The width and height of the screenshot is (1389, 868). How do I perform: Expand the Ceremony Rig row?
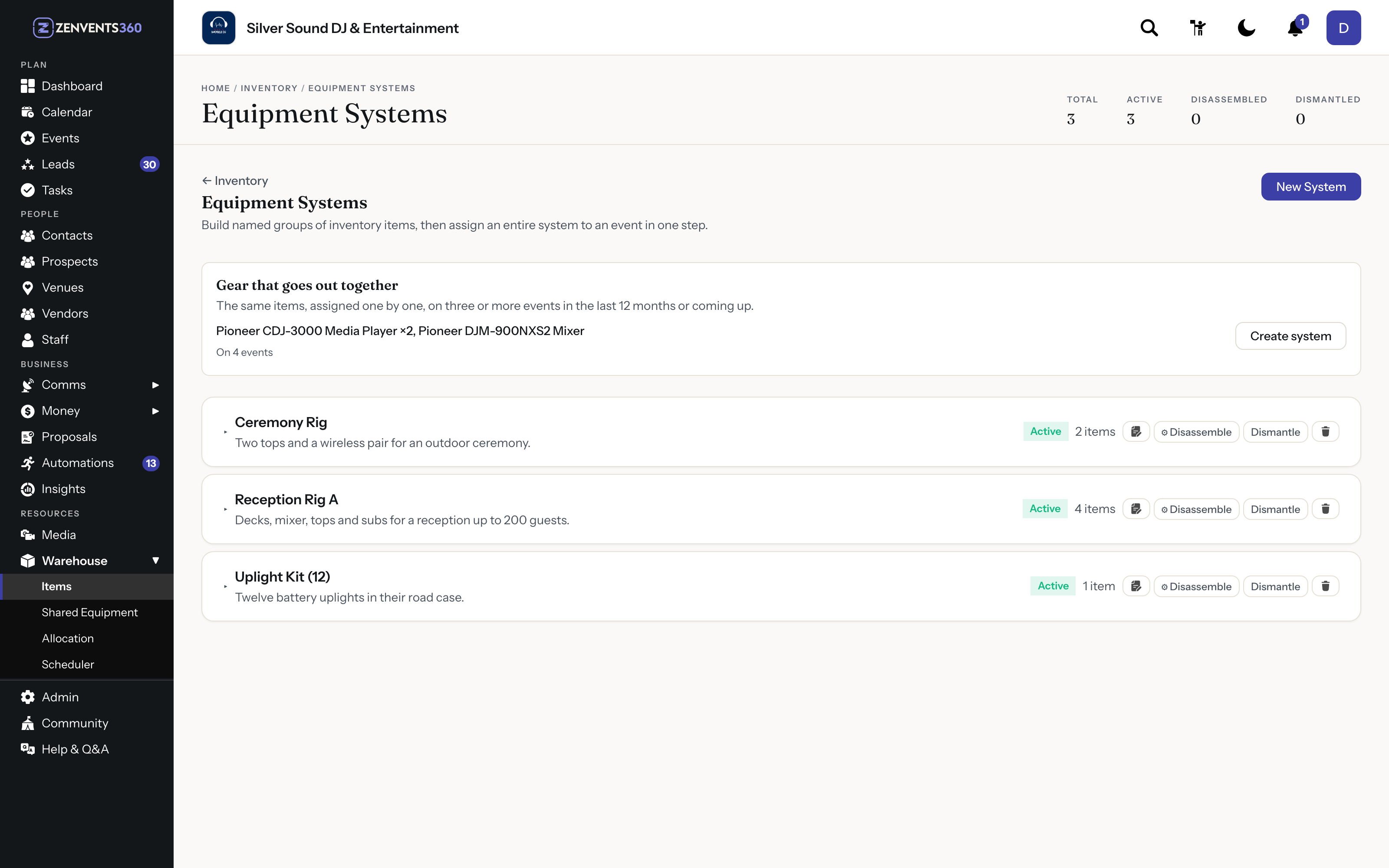point(226,432)
